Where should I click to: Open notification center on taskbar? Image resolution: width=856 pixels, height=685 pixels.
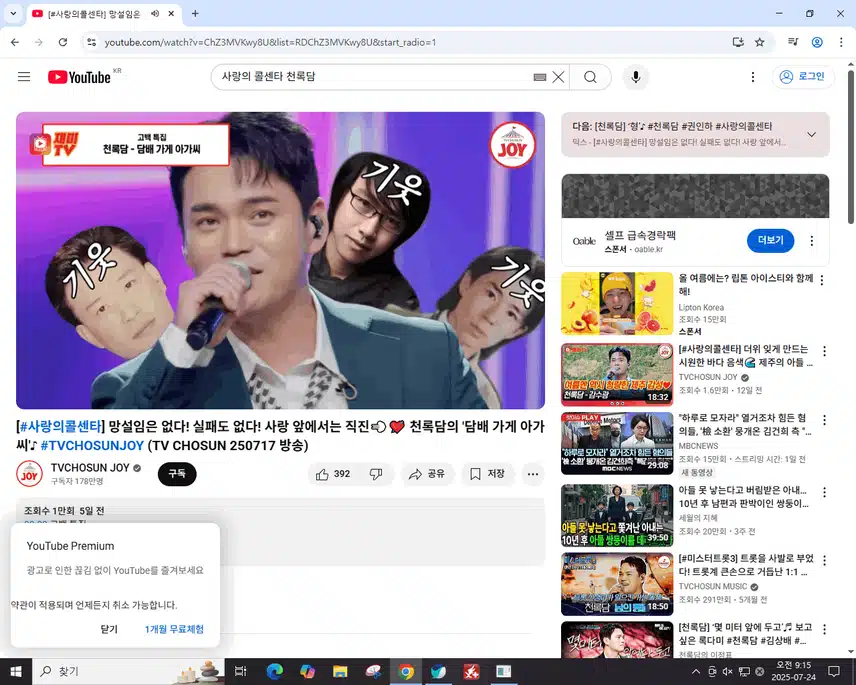[x=834, y=671]
